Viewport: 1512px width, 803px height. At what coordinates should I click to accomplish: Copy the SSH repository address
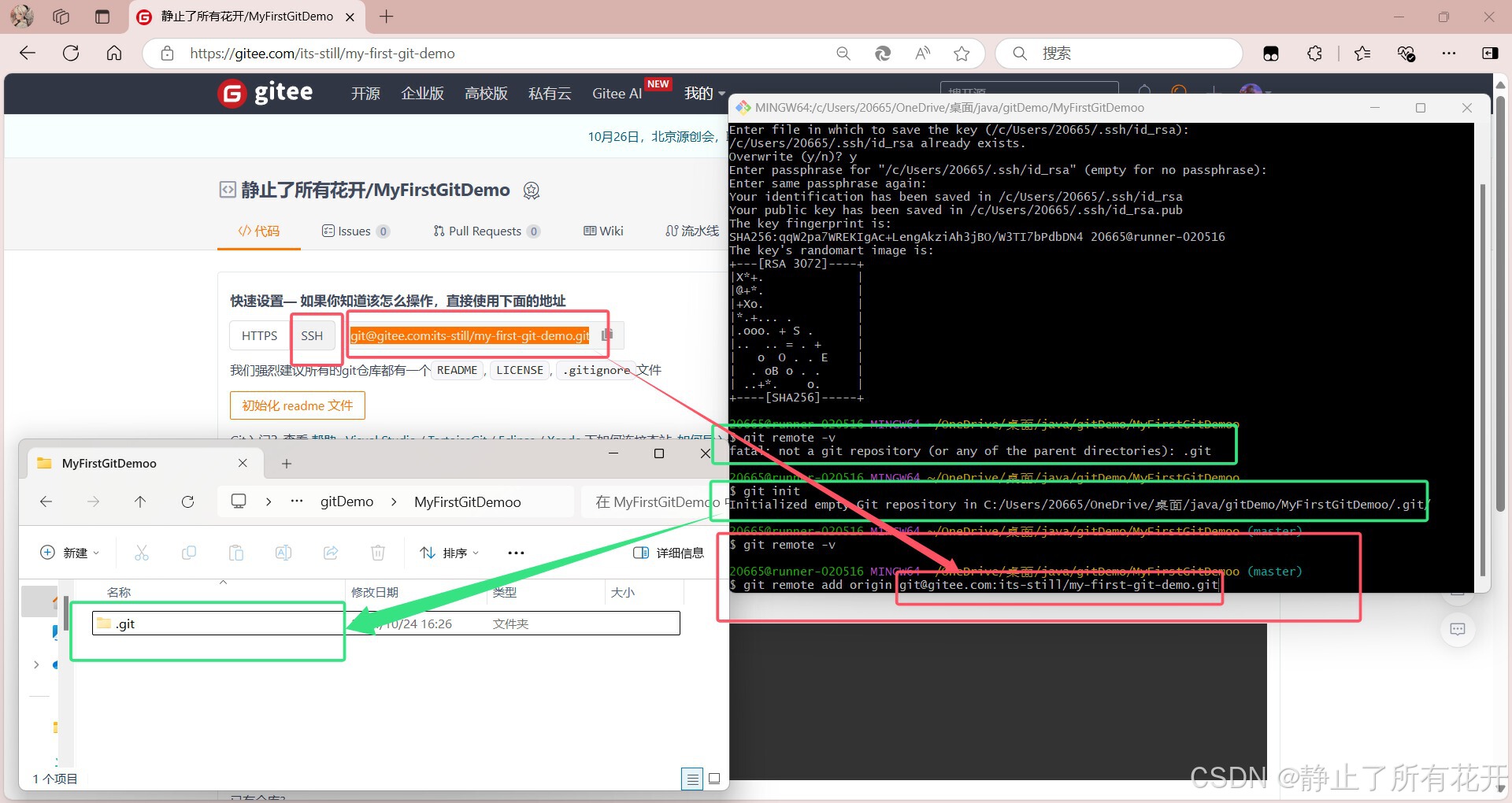click(607, 335)
